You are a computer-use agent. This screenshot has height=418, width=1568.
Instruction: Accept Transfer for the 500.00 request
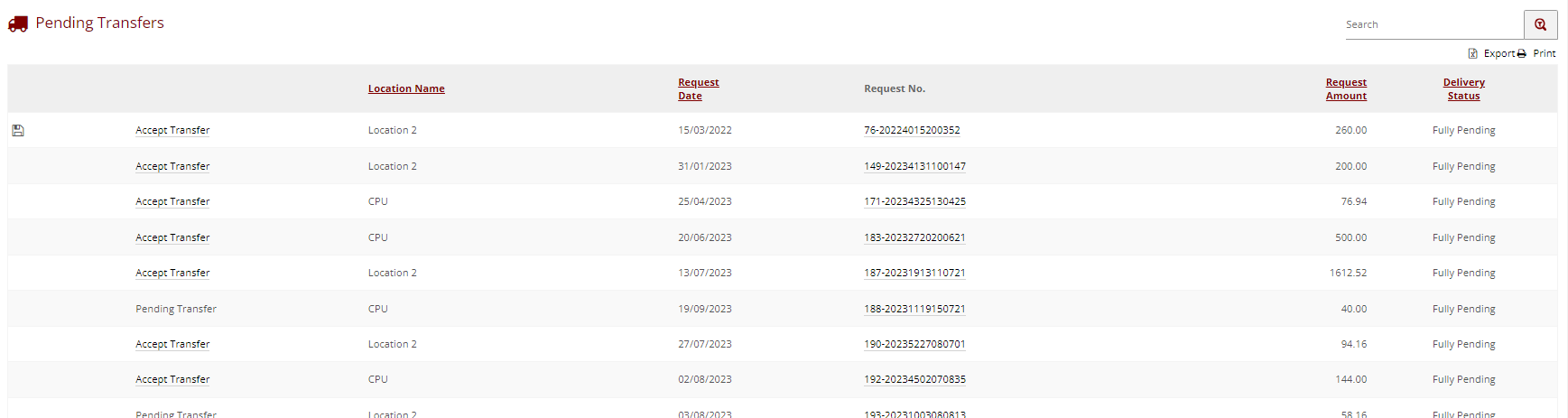pyautogui.click(x=172, y=237)
